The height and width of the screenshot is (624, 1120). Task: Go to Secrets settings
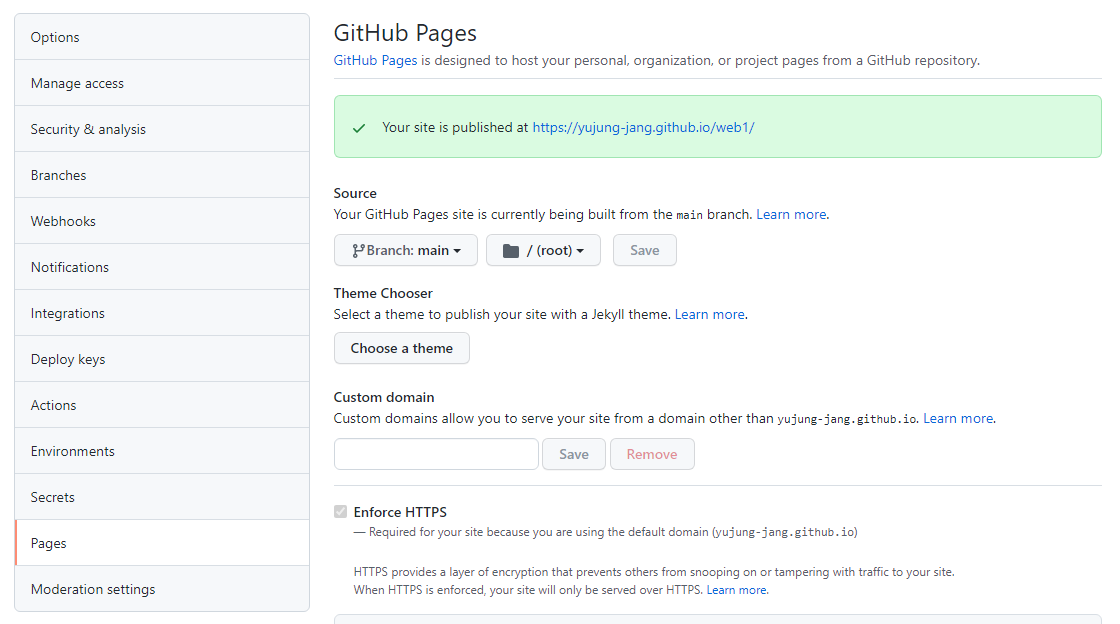pyautogui.click(x=162, y=497)
